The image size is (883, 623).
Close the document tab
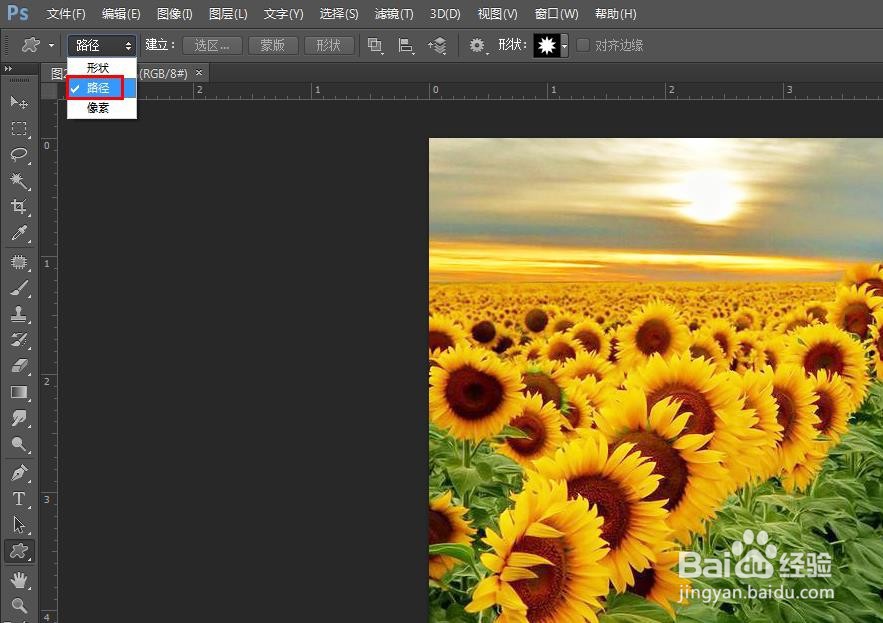coord(199,73)
